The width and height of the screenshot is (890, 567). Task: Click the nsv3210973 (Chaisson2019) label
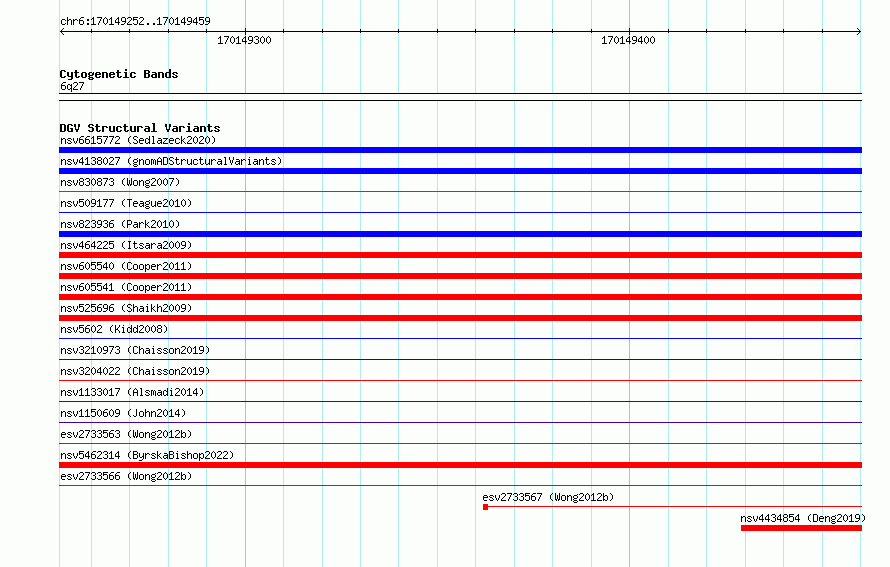[x=135, y=350]
